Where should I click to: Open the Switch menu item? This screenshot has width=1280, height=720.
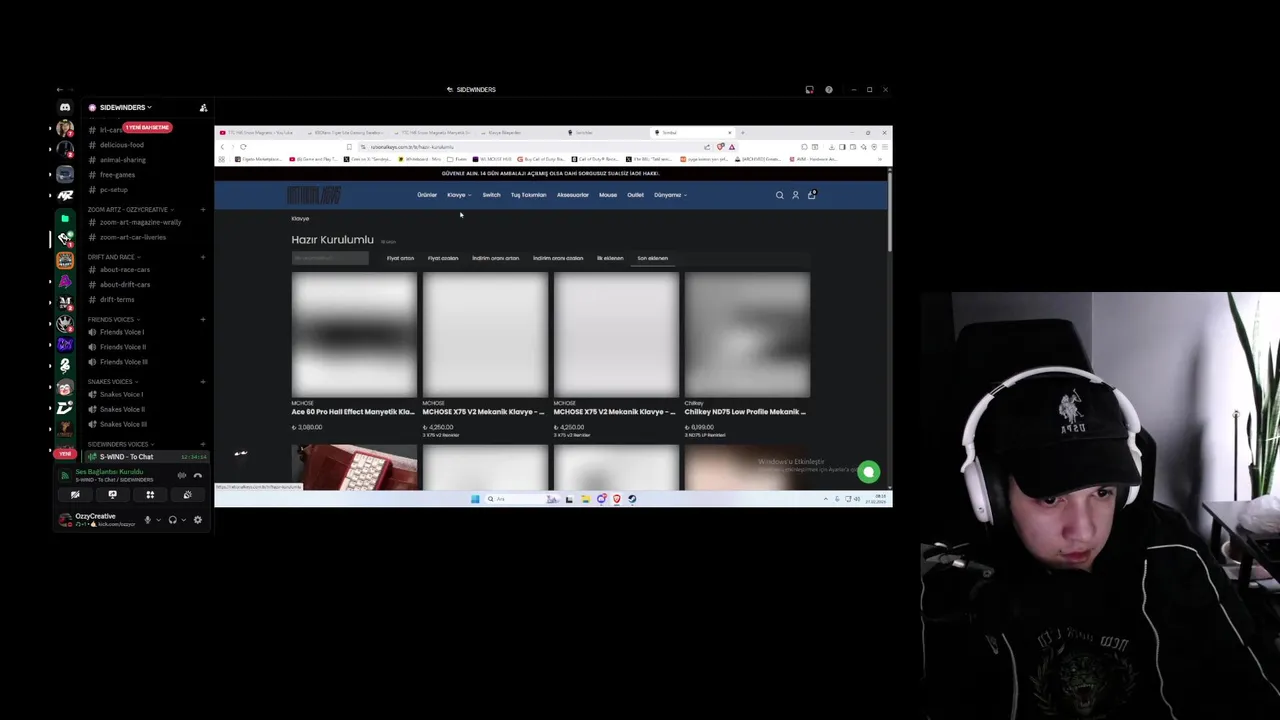click(x=491, y=195)
